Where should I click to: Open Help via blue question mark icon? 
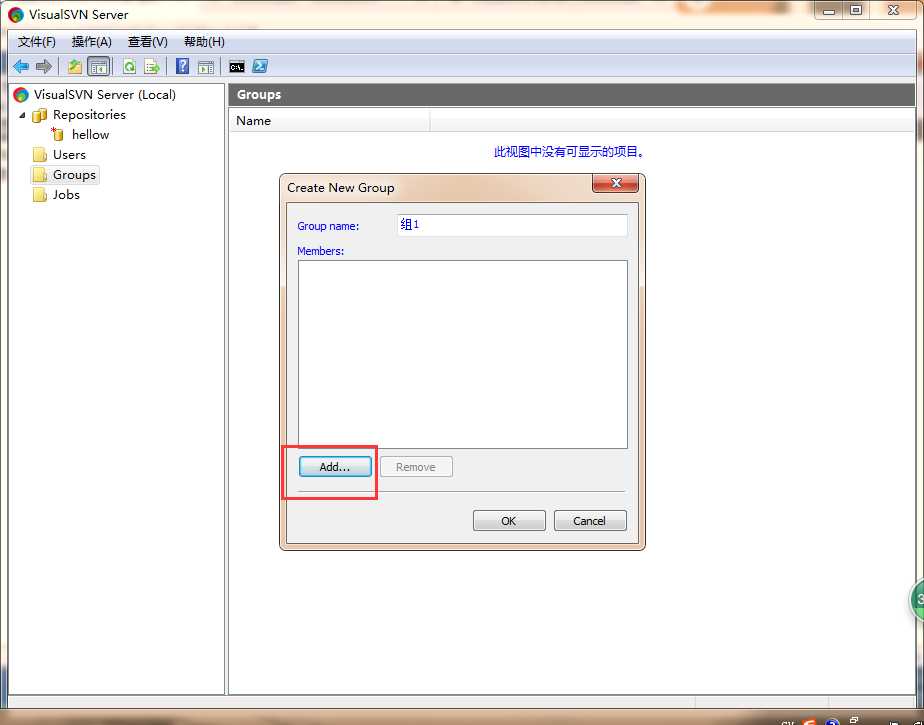coord(183,66)
